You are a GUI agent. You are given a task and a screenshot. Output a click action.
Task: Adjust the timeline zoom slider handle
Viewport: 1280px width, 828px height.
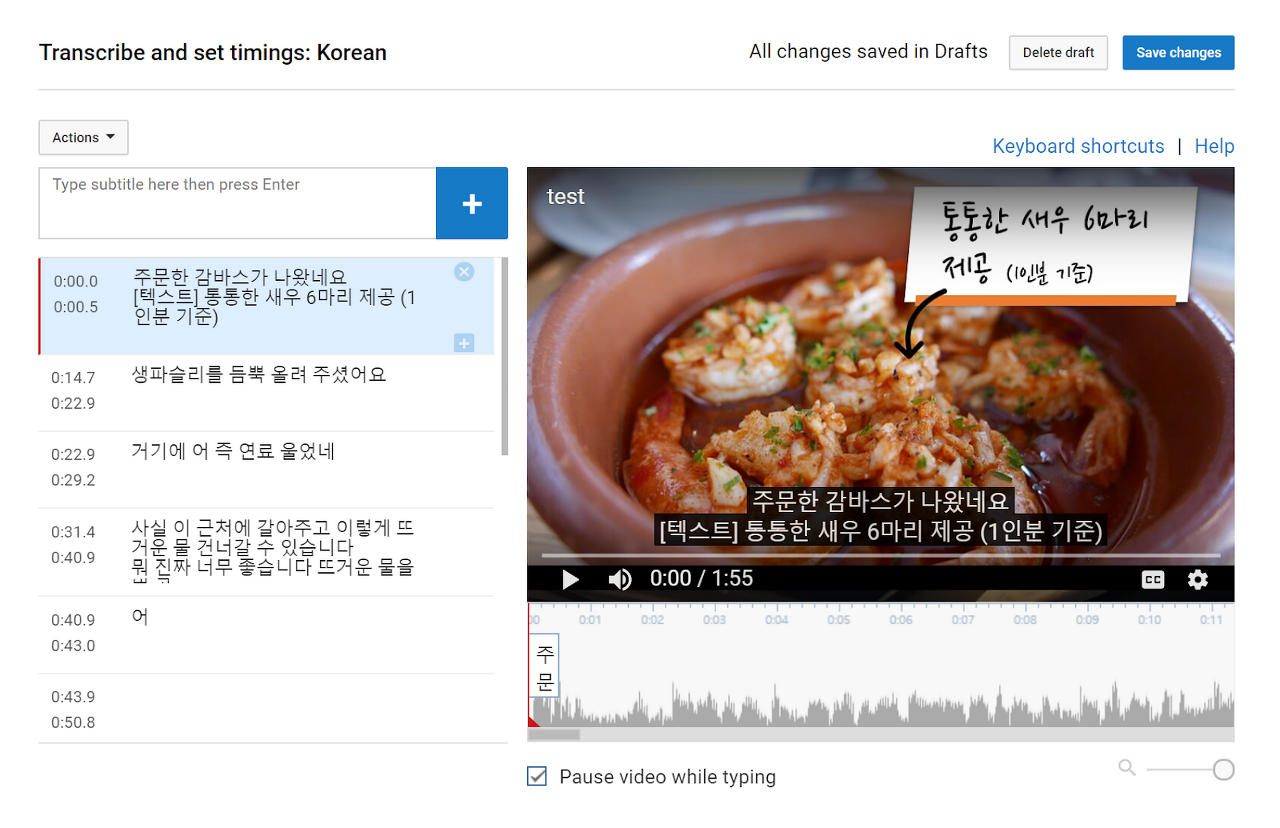tap(1223, 769)
